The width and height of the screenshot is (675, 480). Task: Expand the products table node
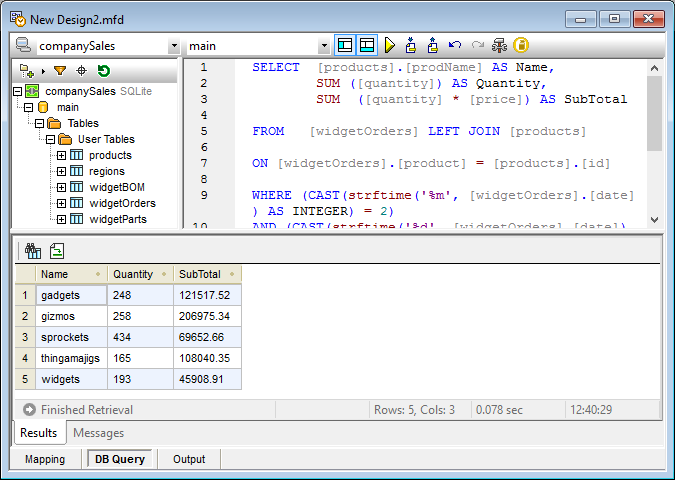tap(62, 155)
